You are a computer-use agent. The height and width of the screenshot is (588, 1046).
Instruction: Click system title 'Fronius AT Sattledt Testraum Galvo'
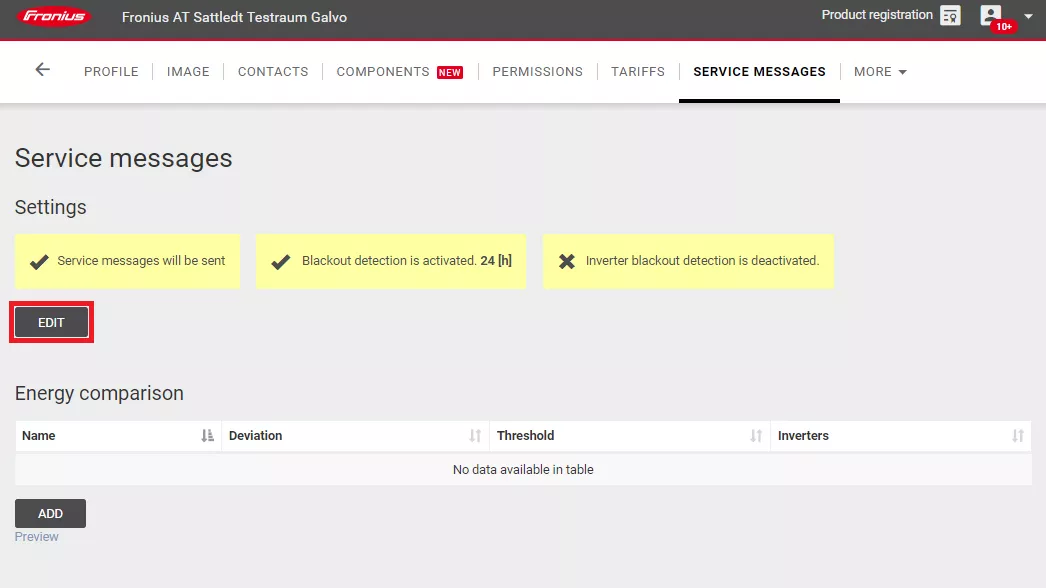pos(234,17)
